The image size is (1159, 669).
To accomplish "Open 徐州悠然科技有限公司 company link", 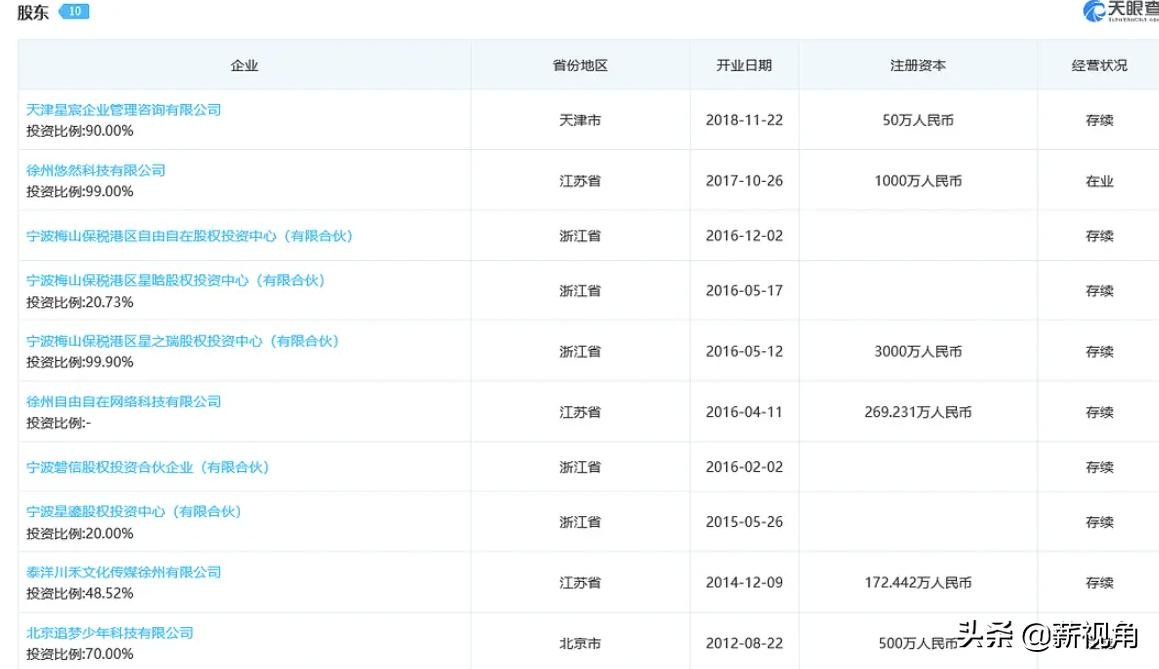I will (x=95, y=171).
